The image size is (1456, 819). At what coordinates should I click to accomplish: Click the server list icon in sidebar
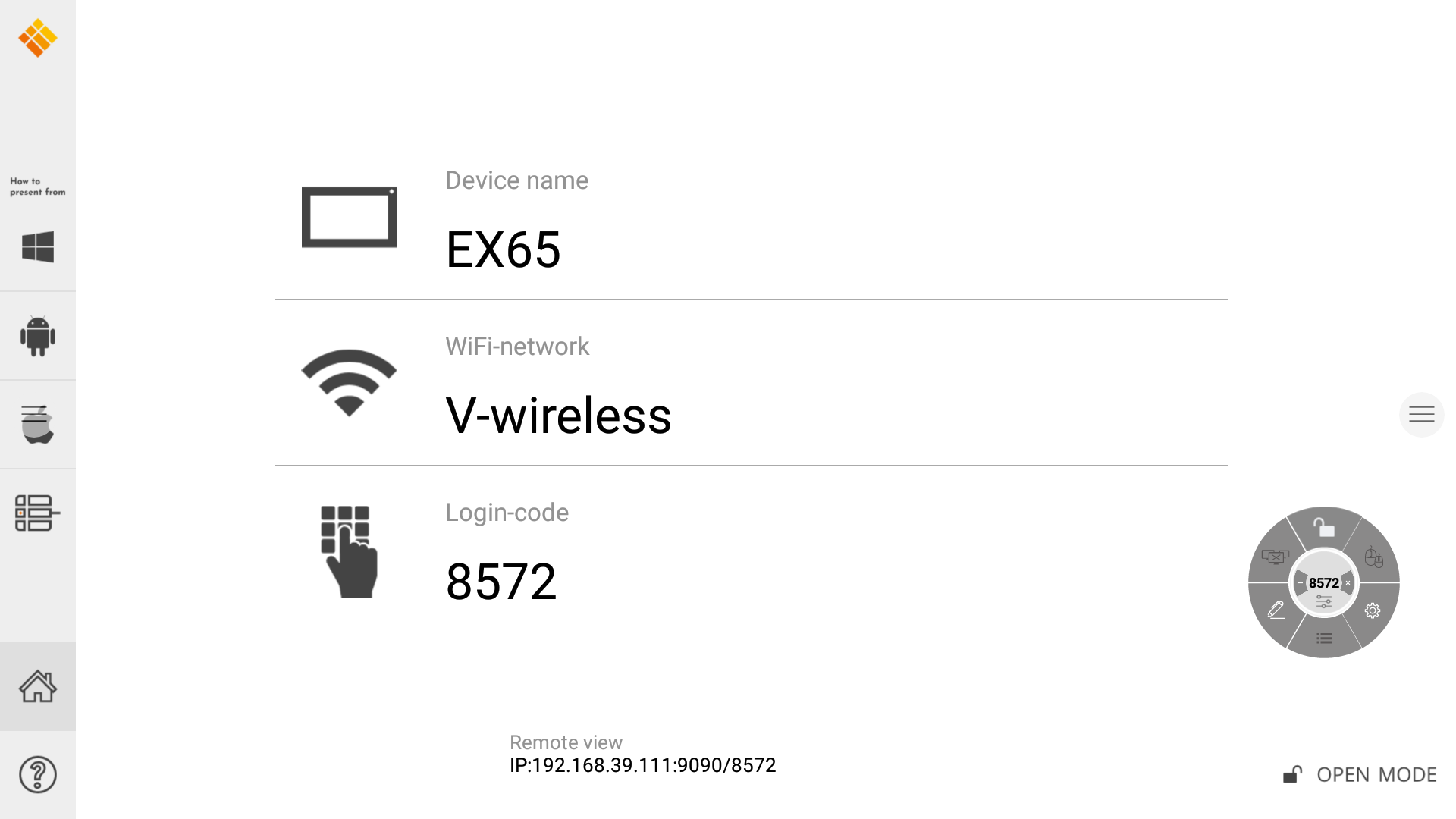[x=36, y=513]
